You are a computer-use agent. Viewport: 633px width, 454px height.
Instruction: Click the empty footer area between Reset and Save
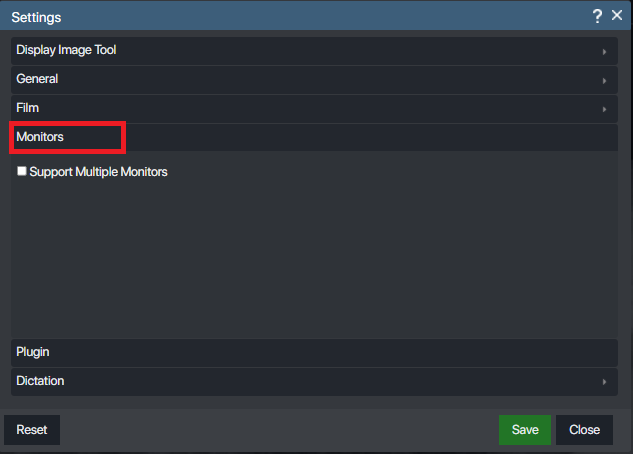pos(280,430)
